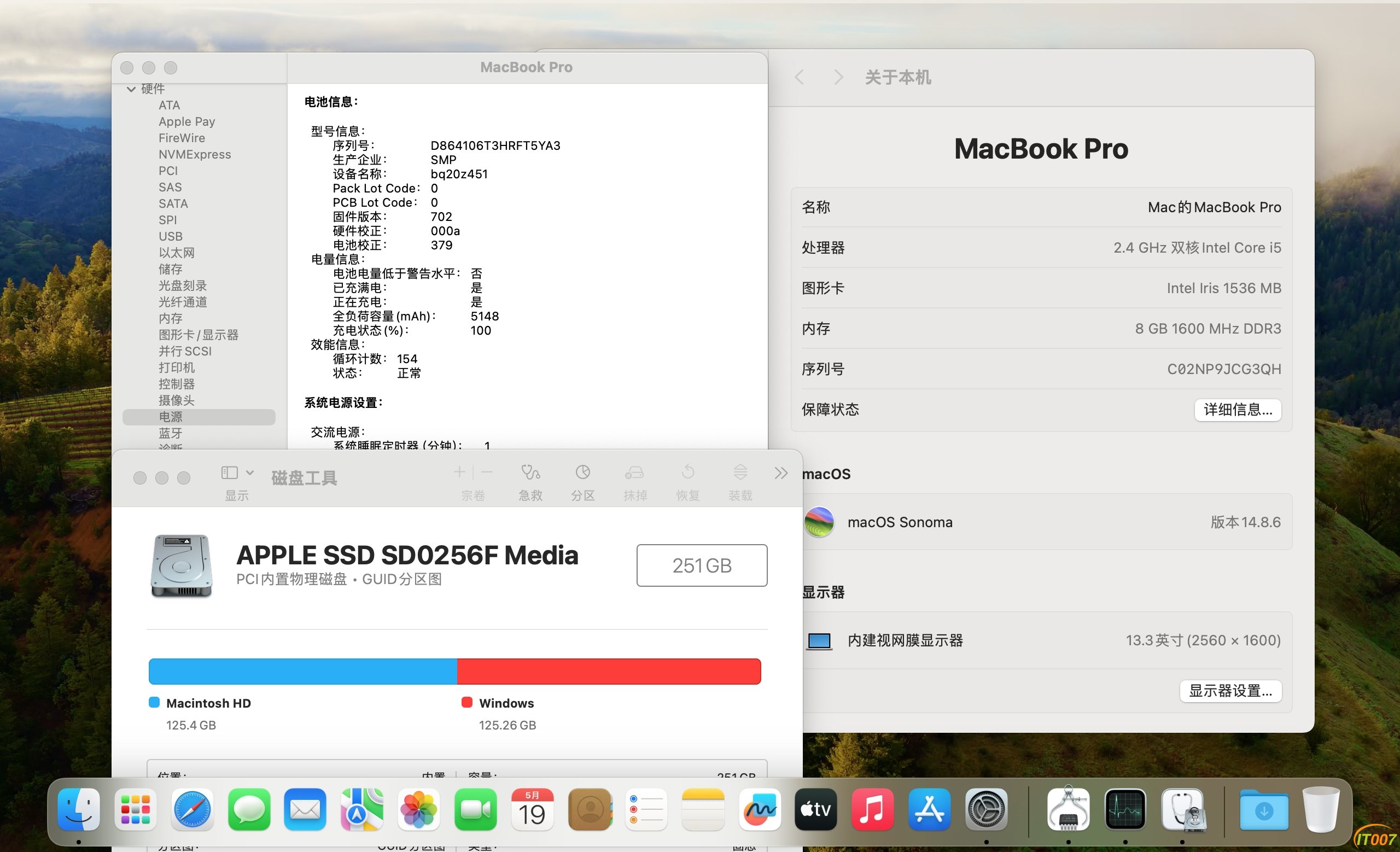This screenshot has height=852, width=1400.
Task: Select 电源 in the hardware sidebar
Action: (199, 417)
